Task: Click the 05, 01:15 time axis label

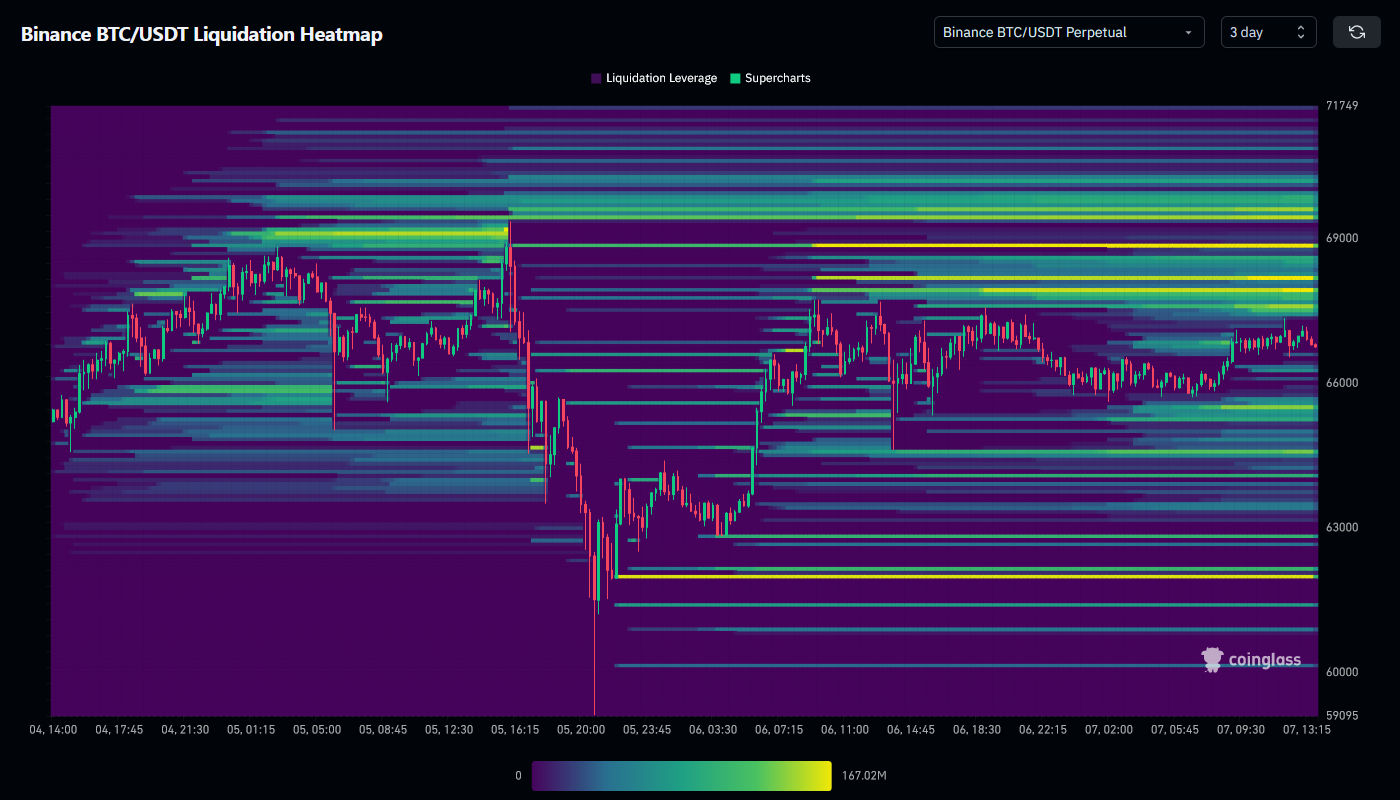Action: click(x=251, y=730)
